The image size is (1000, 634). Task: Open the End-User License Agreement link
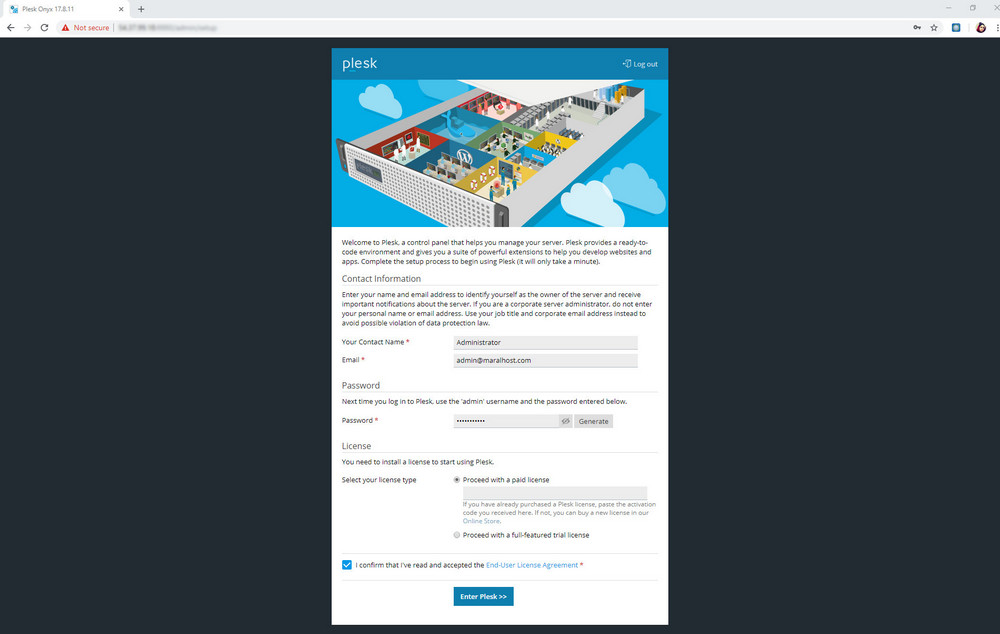[x=532, y=565]
